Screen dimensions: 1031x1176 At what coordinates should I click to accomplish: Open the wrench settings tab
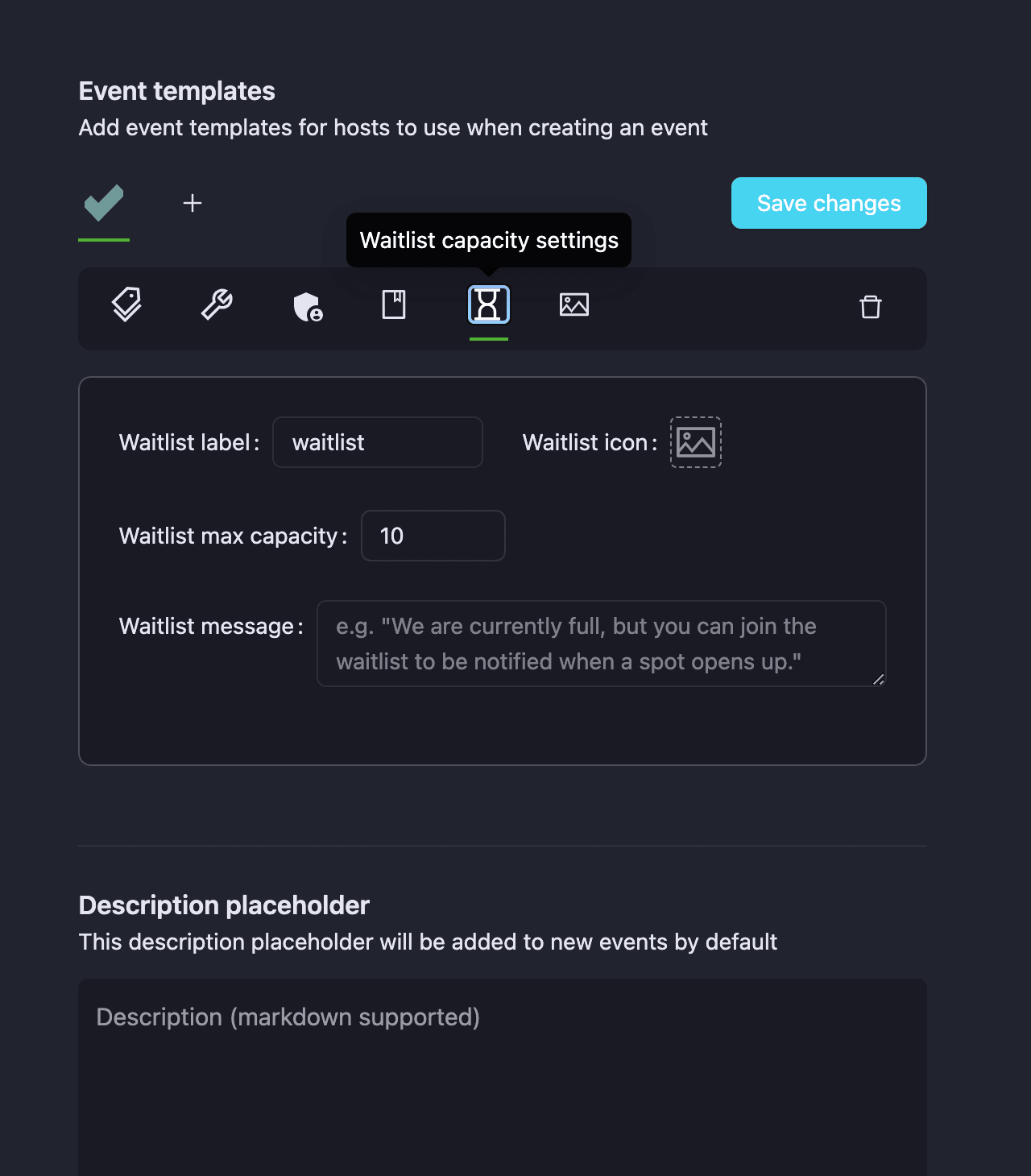click(217, 305)
